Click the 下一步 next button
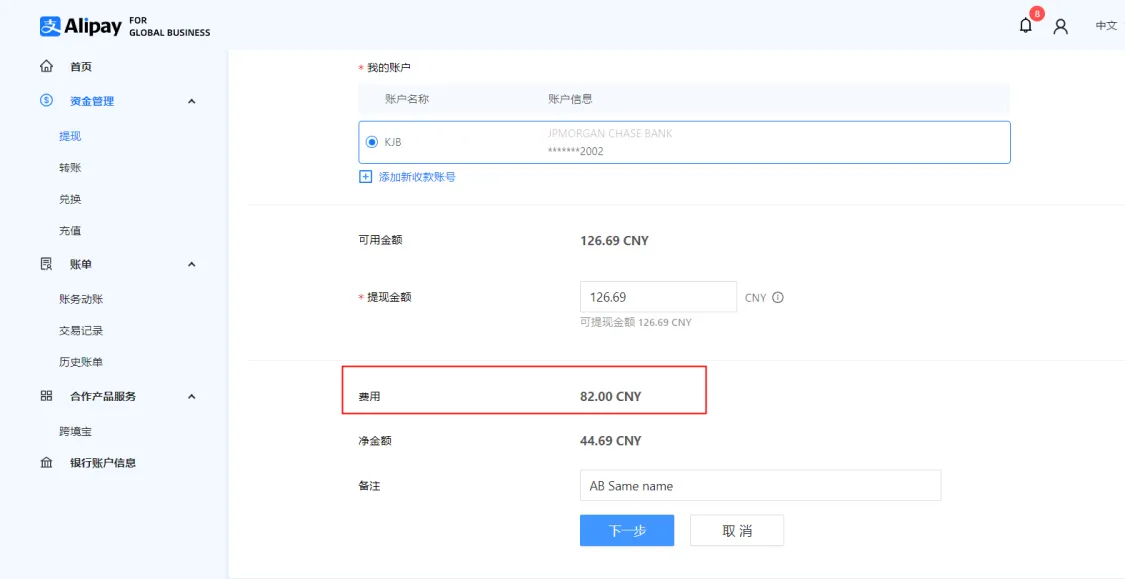The height and width of the screenshot is (579, 1125). tap(626, 530)
